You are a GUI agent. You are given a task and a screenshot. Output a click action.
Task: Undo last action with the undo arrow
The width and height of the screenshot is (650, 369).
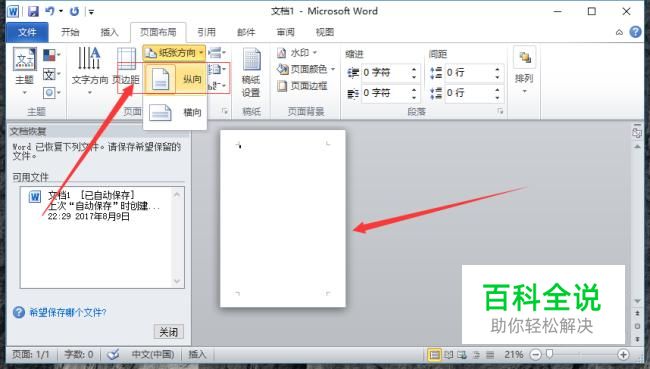tap(50, 11)
